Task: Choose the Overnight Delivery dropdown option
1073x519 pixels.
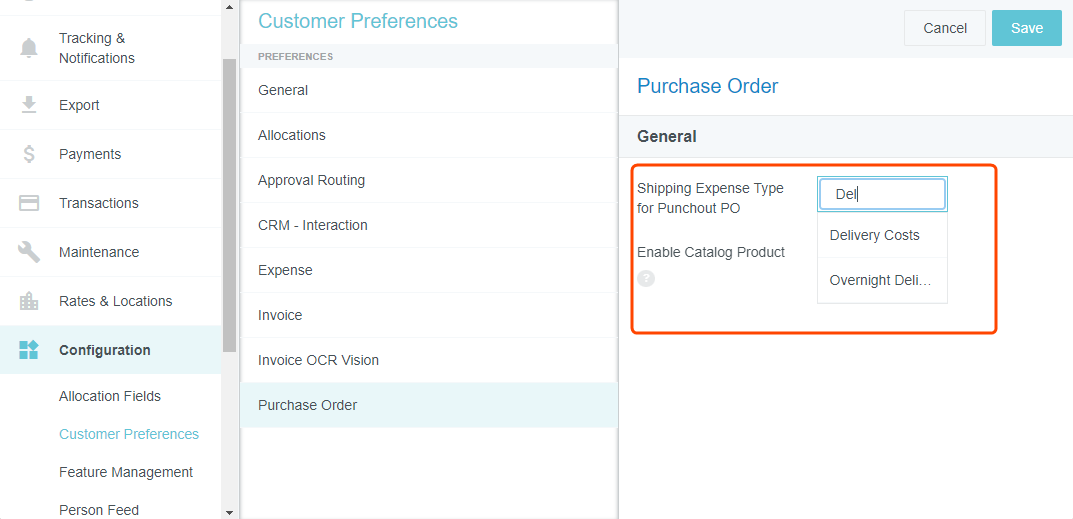Action: pyautogui.click(x=881, y=281)
